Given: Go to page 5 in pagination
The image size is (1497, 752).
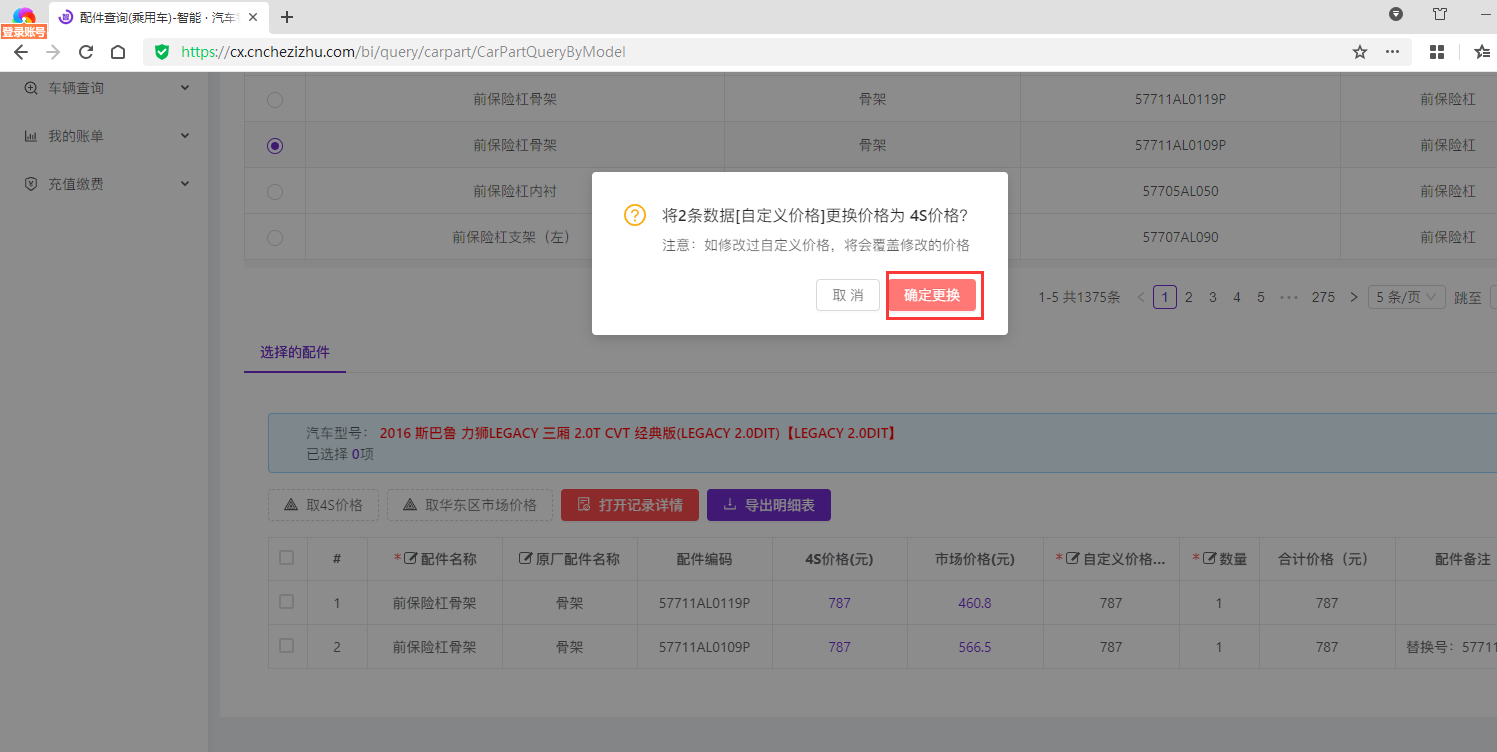Looking at the screenshot, I should coord(1261,297).
